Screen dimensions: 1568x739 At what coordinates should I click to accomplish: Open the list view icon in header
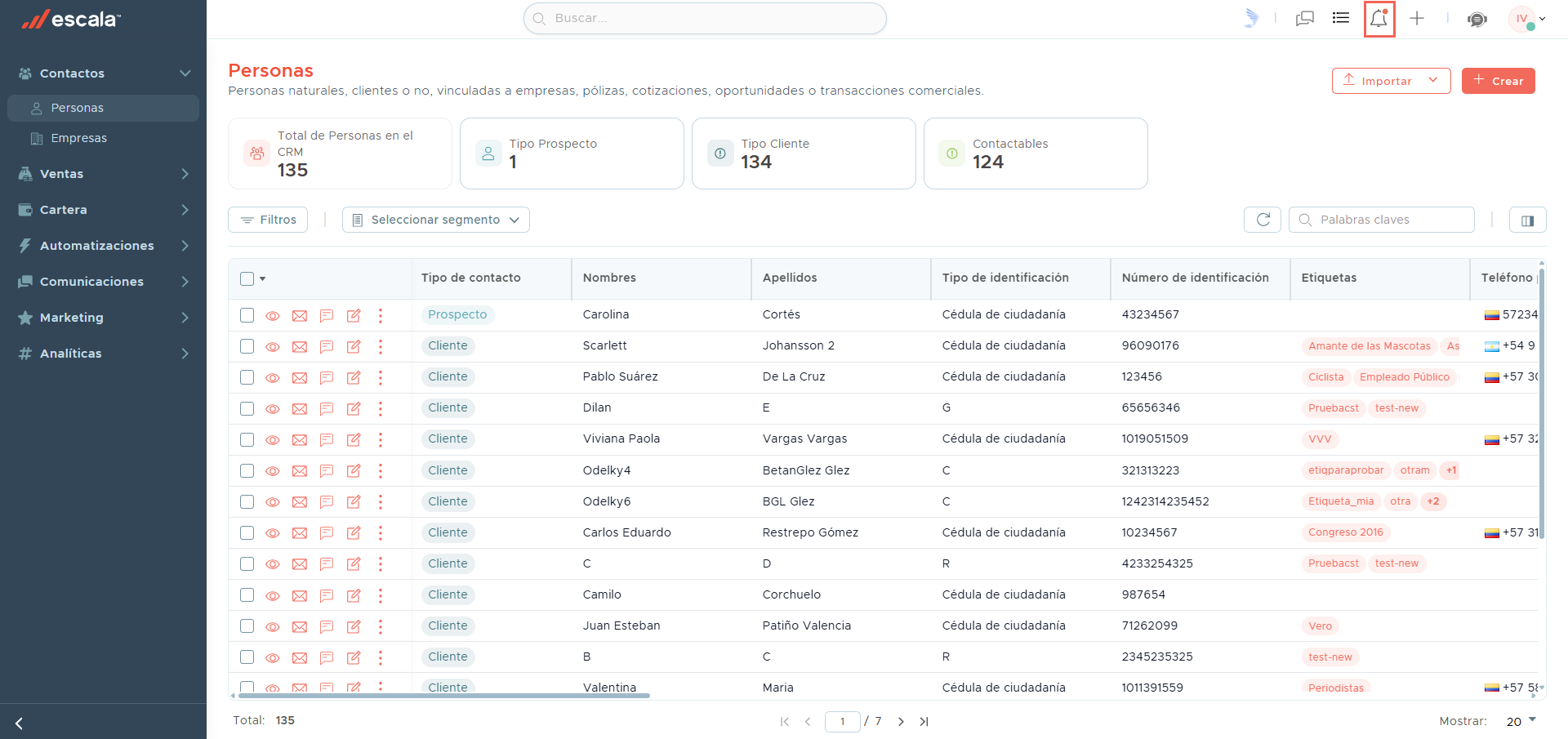pos(1341,18)
